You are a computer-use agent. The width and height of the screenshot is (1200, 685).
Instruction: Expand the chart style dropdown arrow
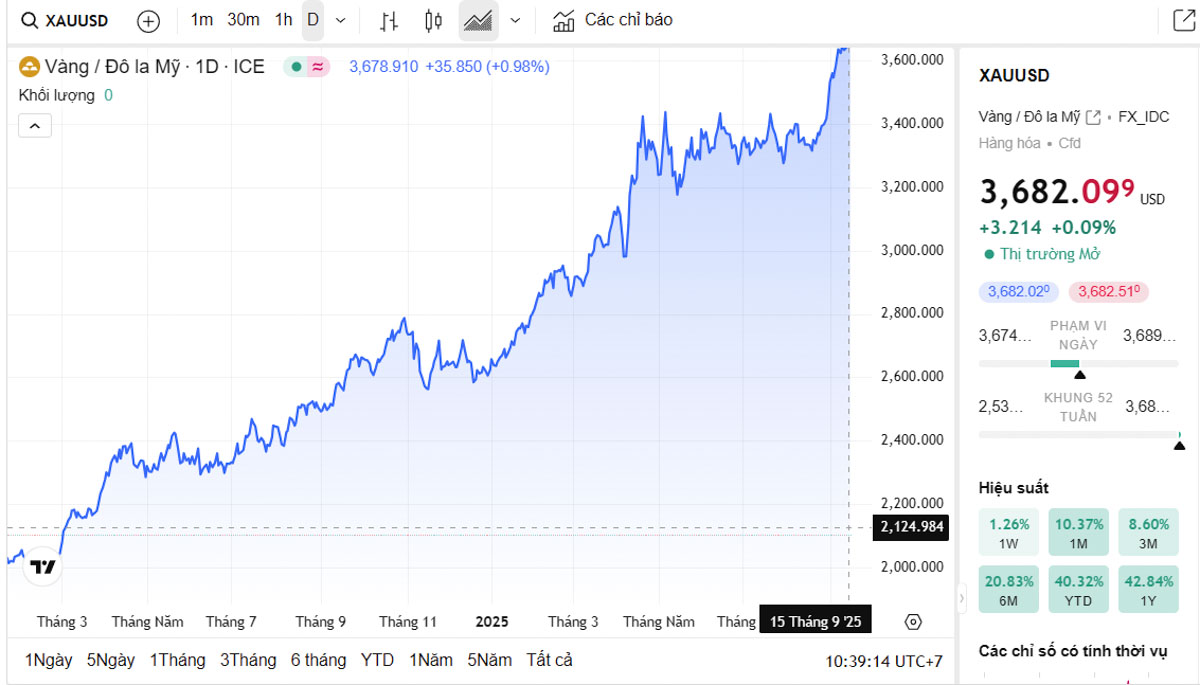[515, 20]
